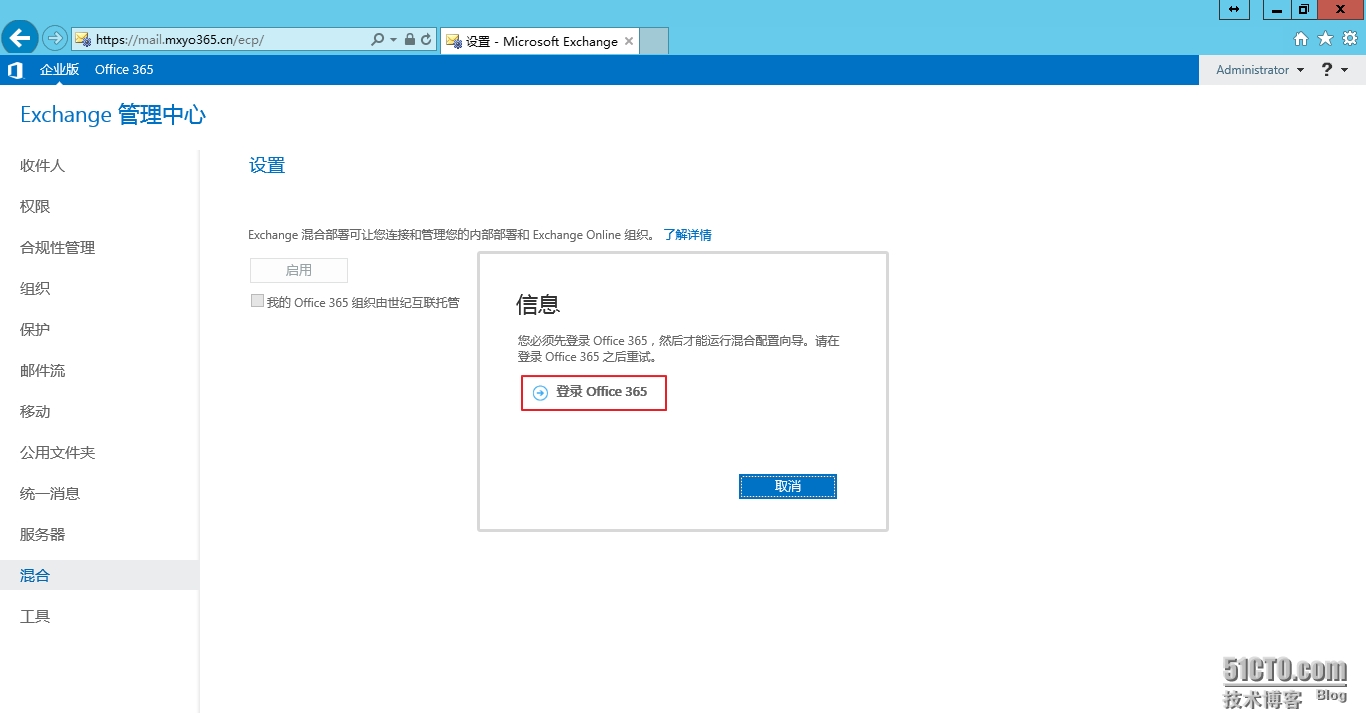Viewport: 1366px width, 728px height.
Task: Open the browser home icon
Action: pos(1301,39)
